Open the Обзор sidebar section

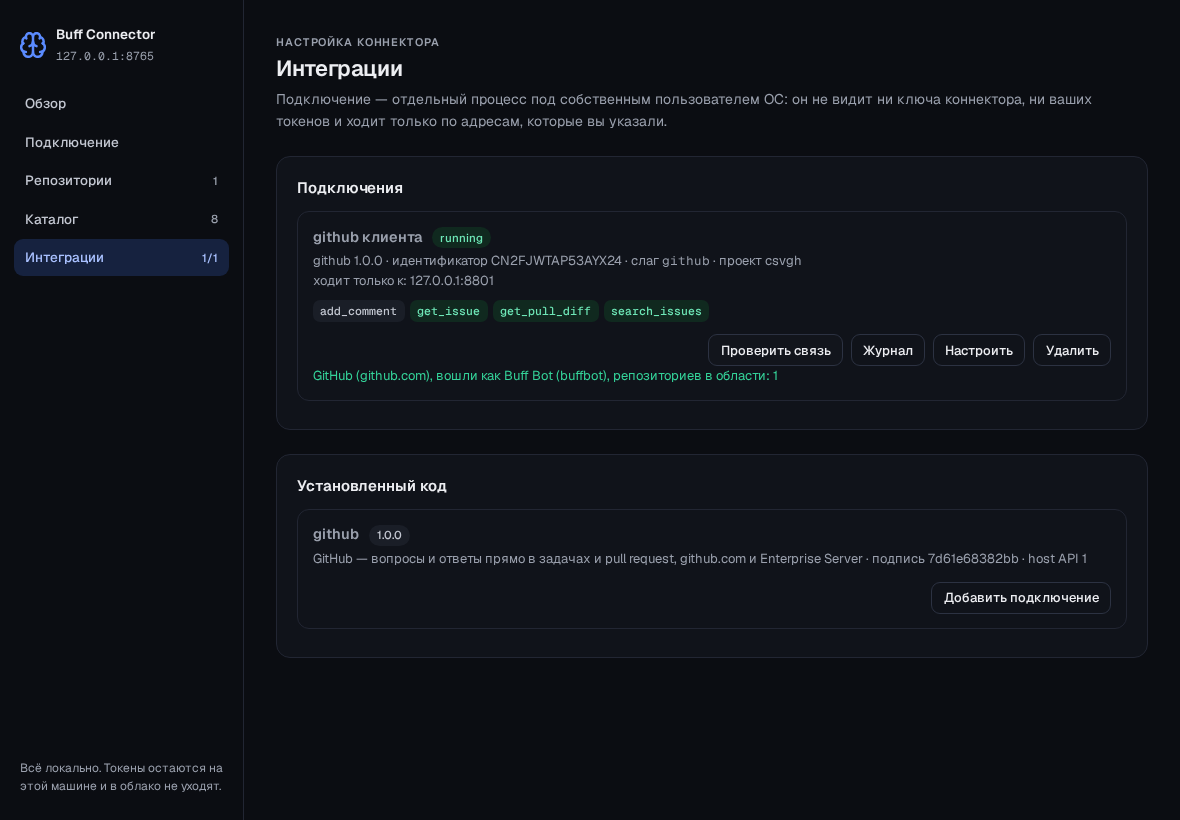(x=121, y=104)
